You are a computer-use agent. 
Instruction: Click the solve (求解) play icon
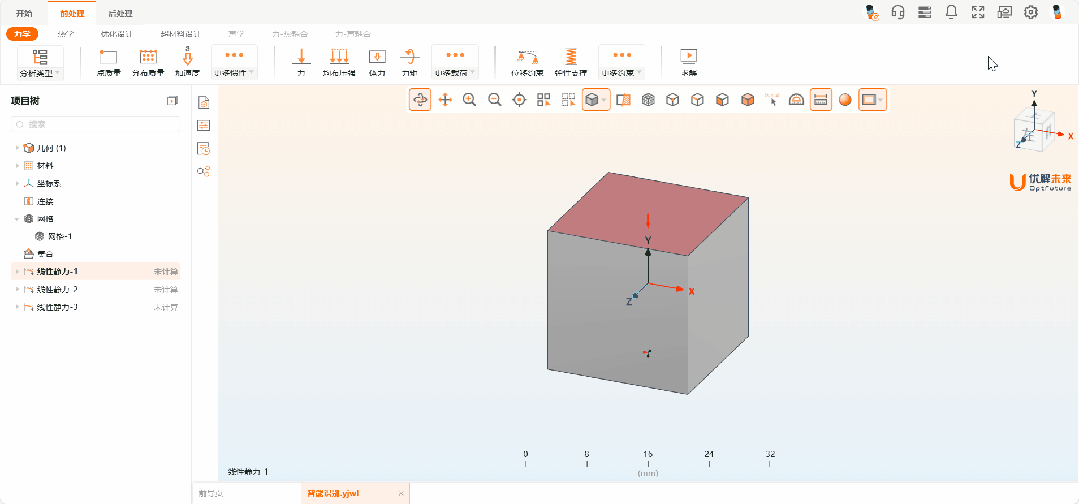688,58
